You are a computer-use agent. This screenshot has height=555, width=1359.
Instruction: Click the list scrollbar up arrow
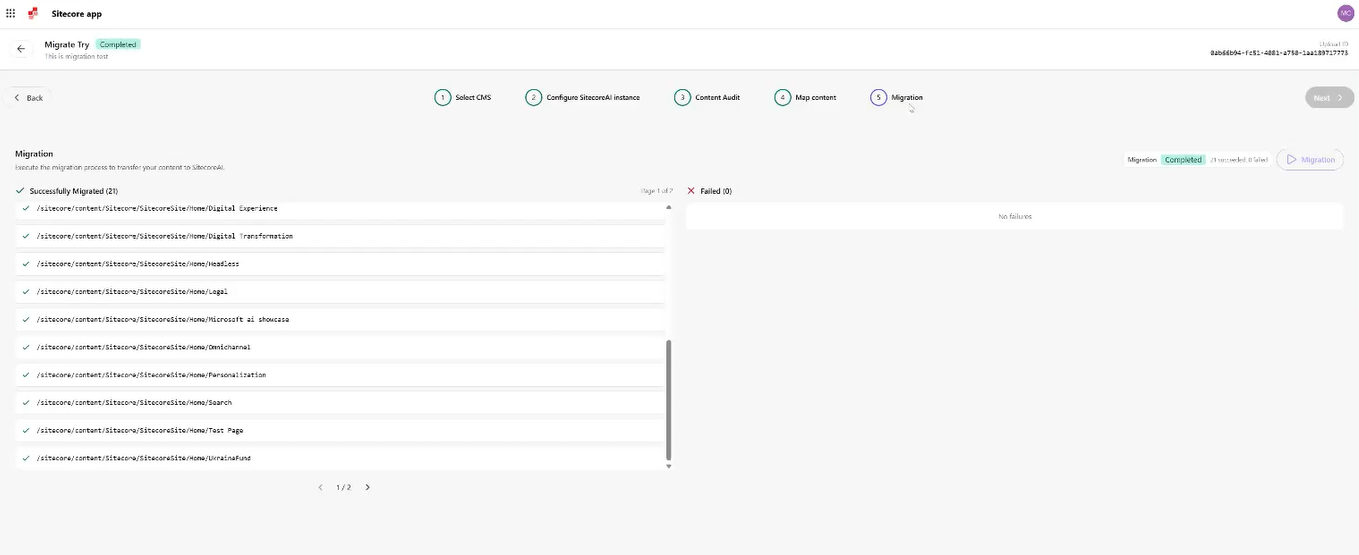(669, 207)
